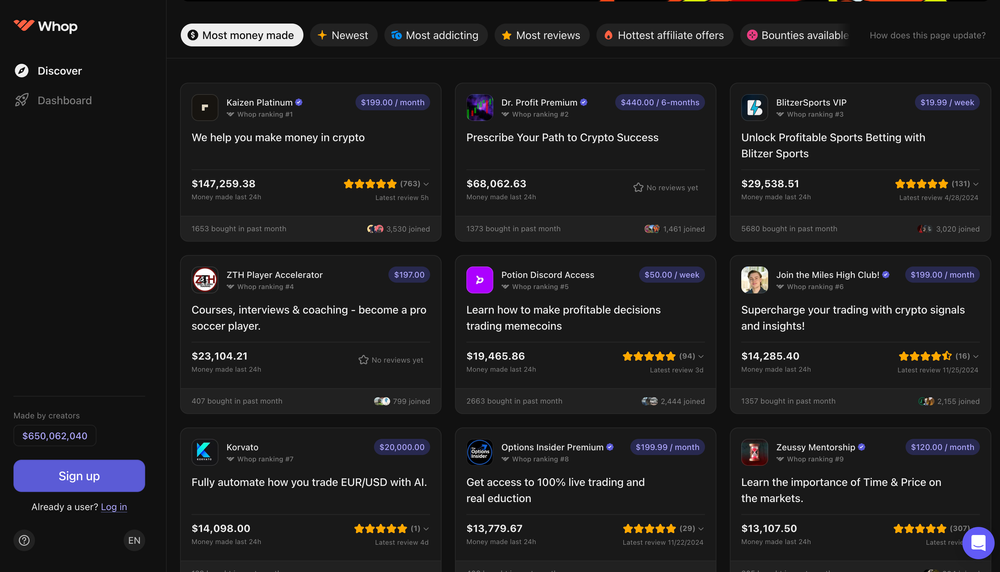Open How does this page update link
The width and height of the screenshot is (1000, 572).
(927, 35)
